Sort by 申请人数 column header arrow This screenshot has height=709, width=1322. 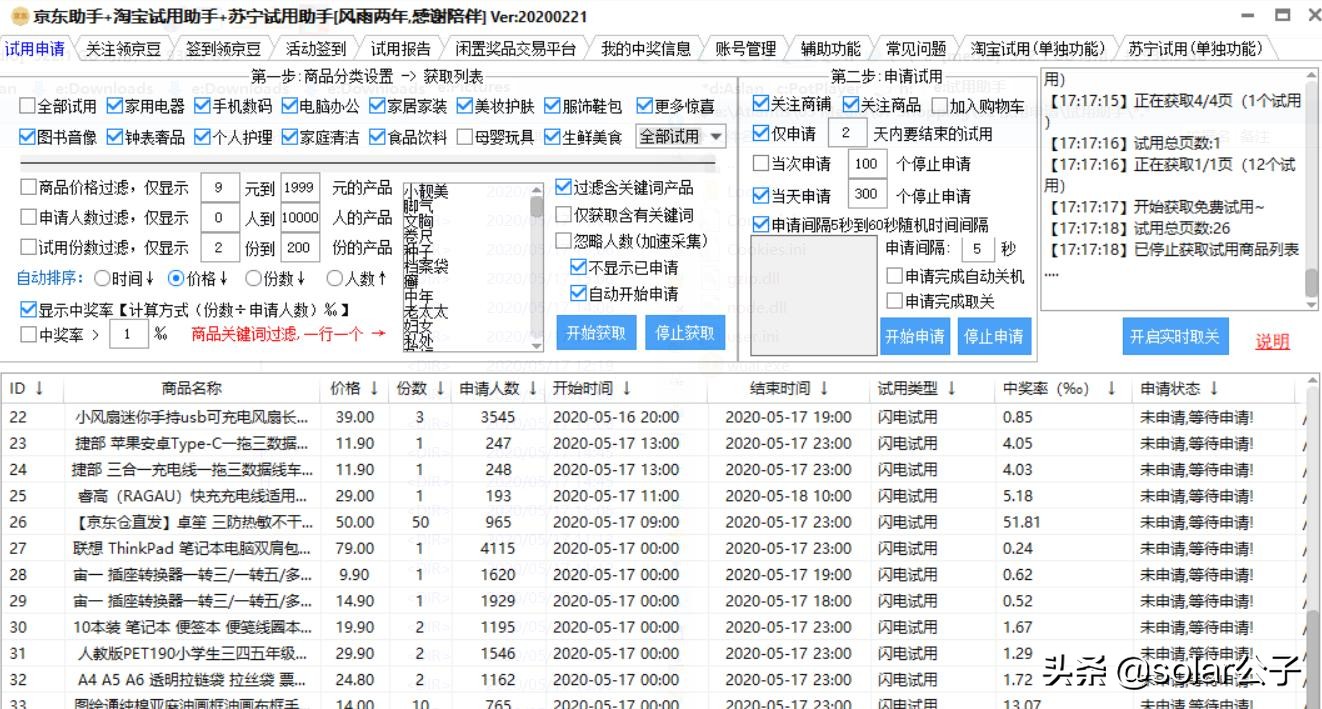(x=533, y=388)
